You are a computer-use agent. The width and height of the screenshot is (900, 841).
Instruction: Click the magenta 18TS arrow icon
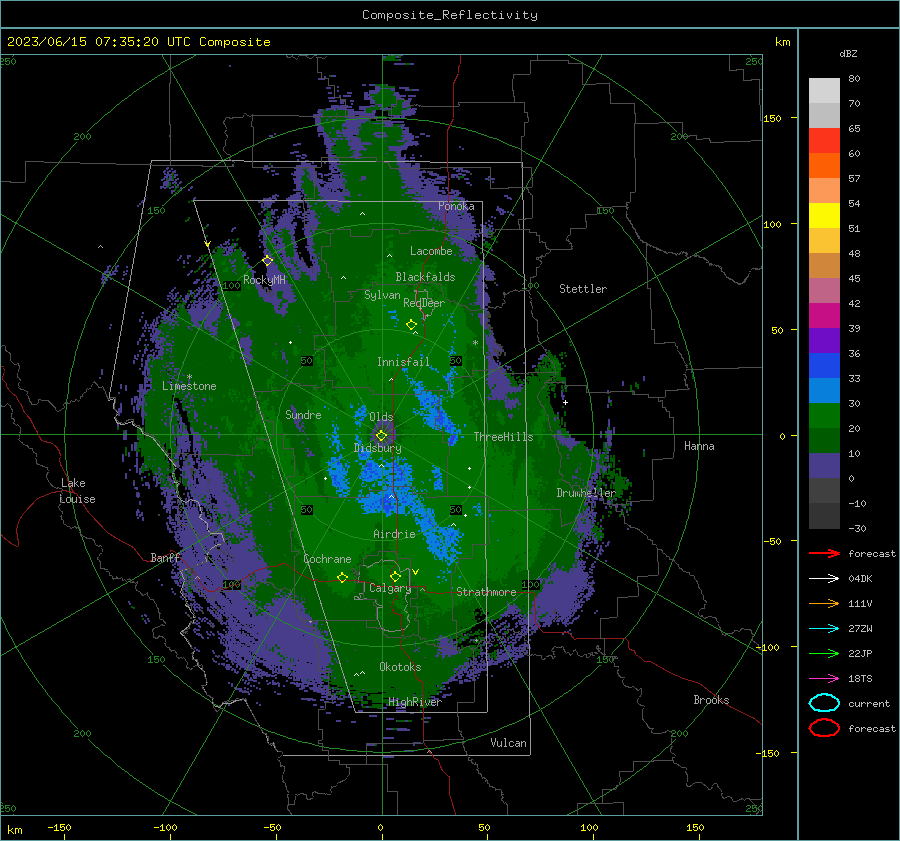pyautogui.click(x=824, y=678)
